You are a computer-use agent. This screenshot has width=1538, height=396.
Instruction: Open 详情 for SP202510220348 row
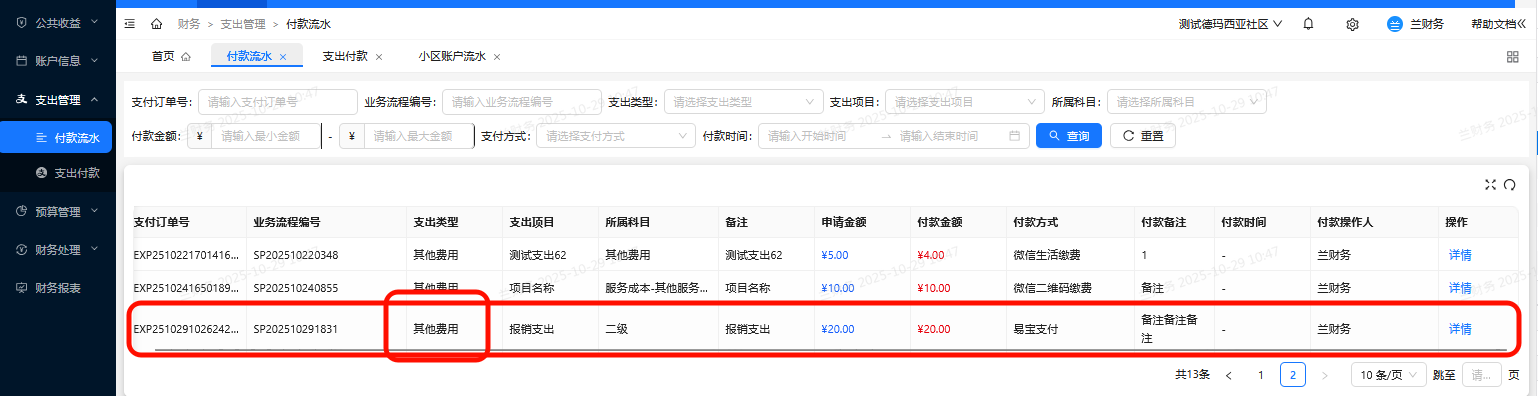tap(1460, 255)
